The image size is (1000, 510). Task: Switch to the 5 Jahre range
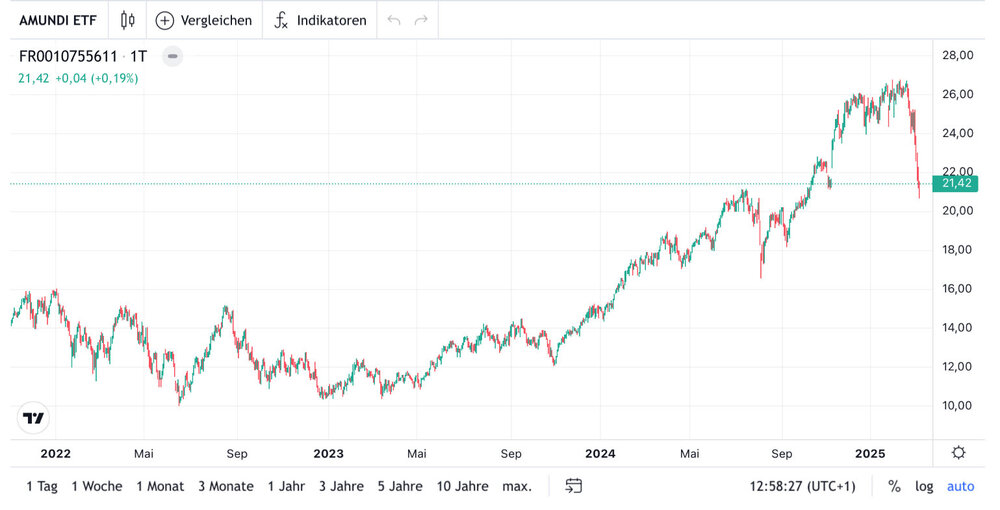pos(400,486)
